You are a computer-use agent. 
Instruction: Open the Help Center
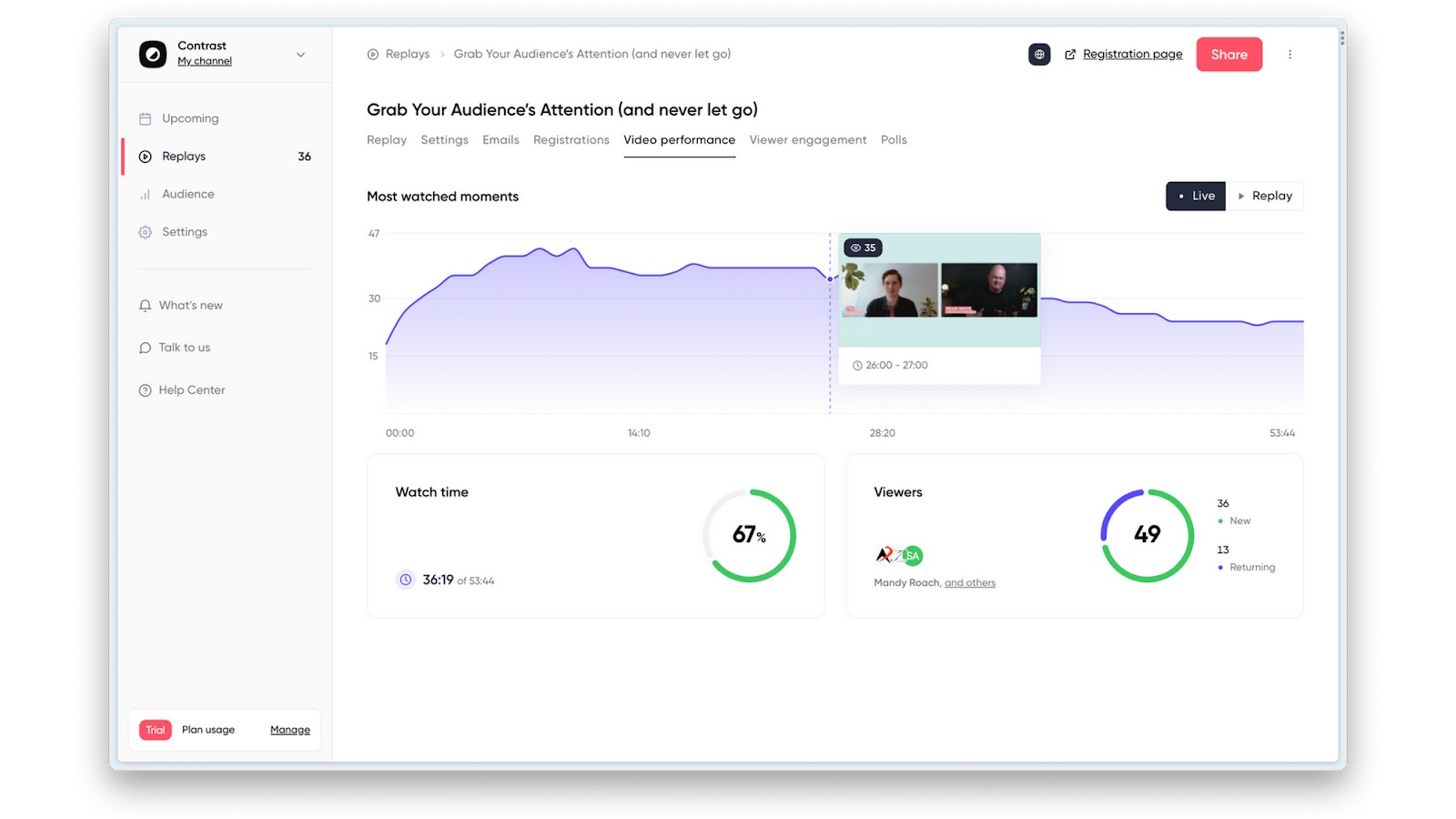click(x=192, y=390)
